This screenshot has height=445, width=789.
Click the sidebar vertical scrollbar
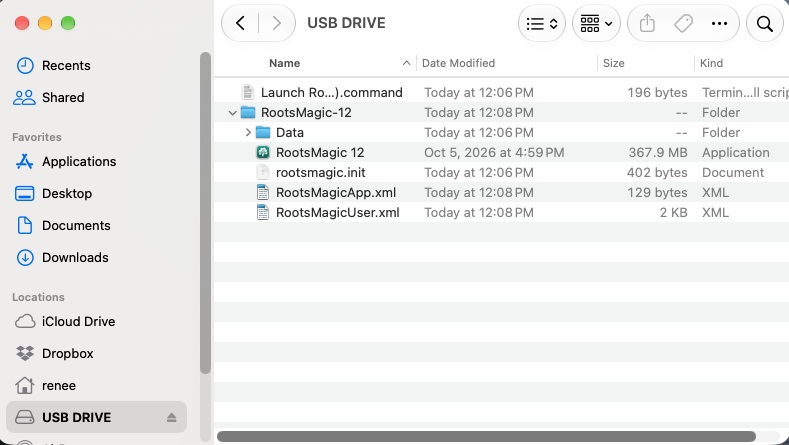point(205,213)
